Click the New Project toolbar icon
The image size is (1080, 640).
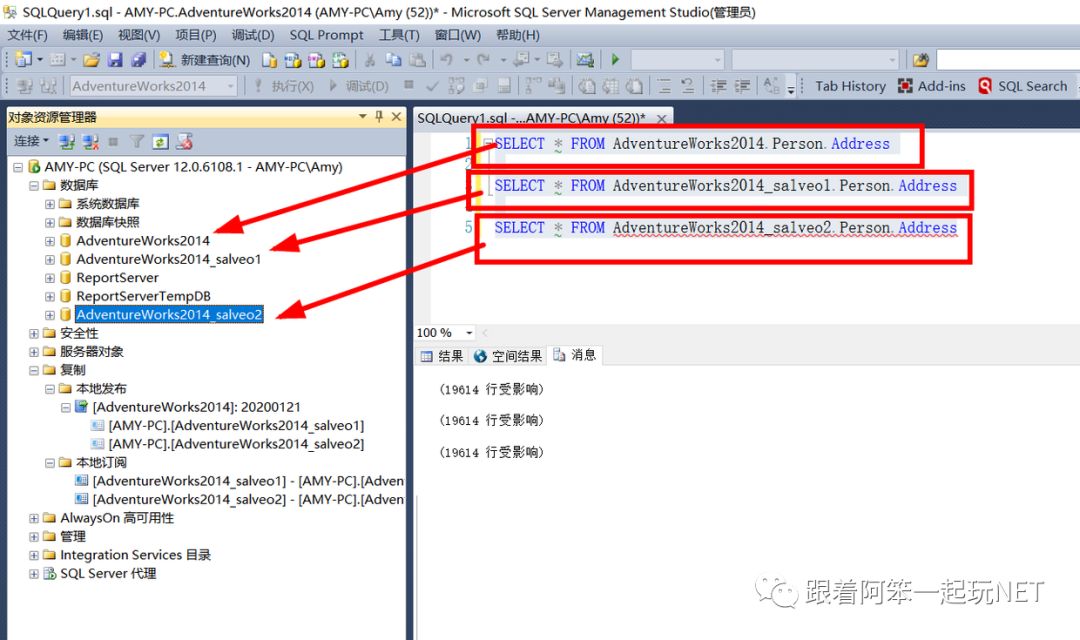(23, 60)
